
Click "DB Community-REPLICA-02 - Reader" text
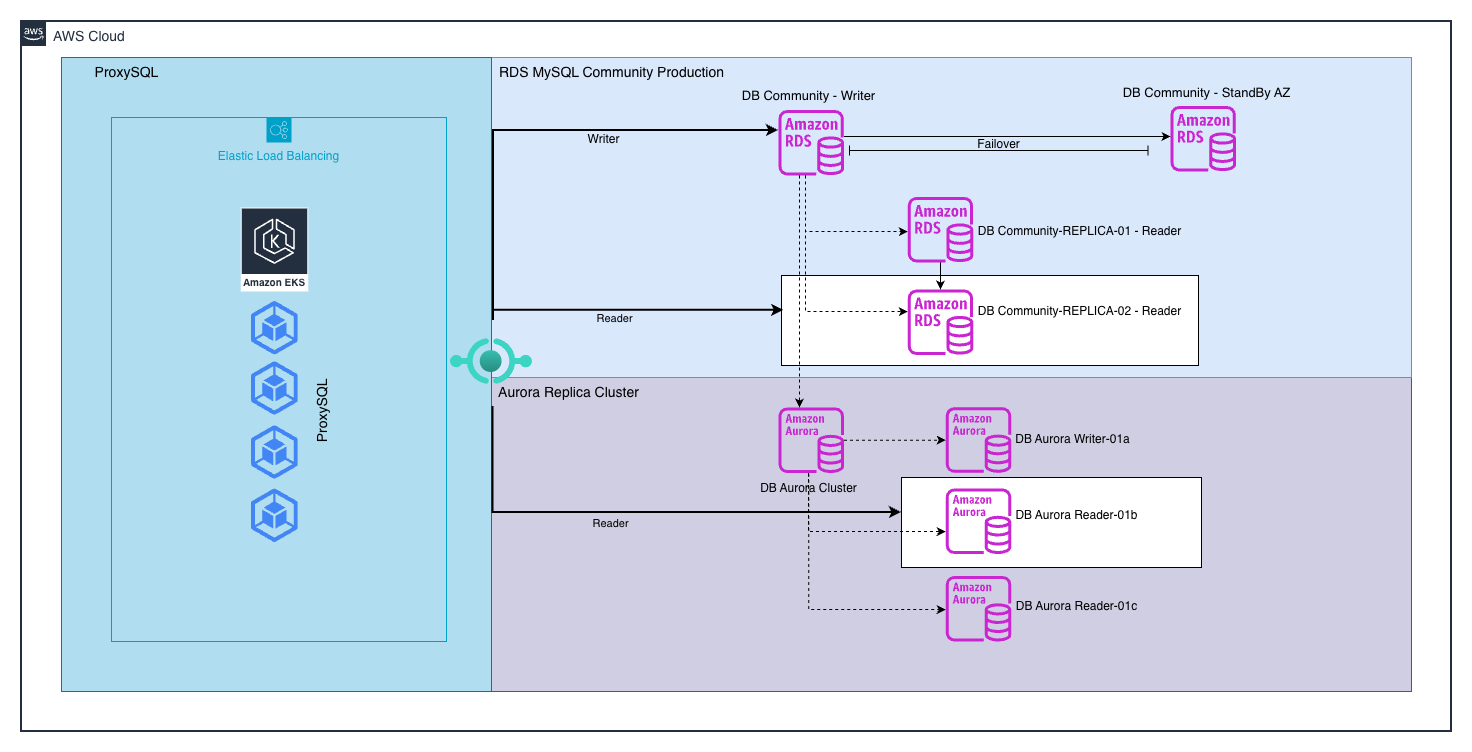1079,311
